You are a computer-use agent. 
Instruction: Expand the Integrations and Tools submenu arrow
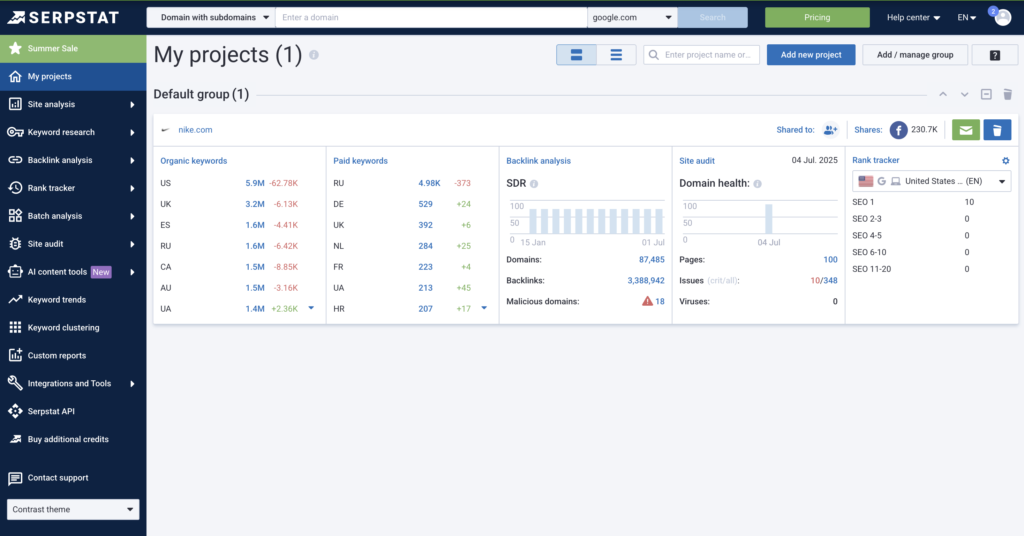tap(133, 384)
